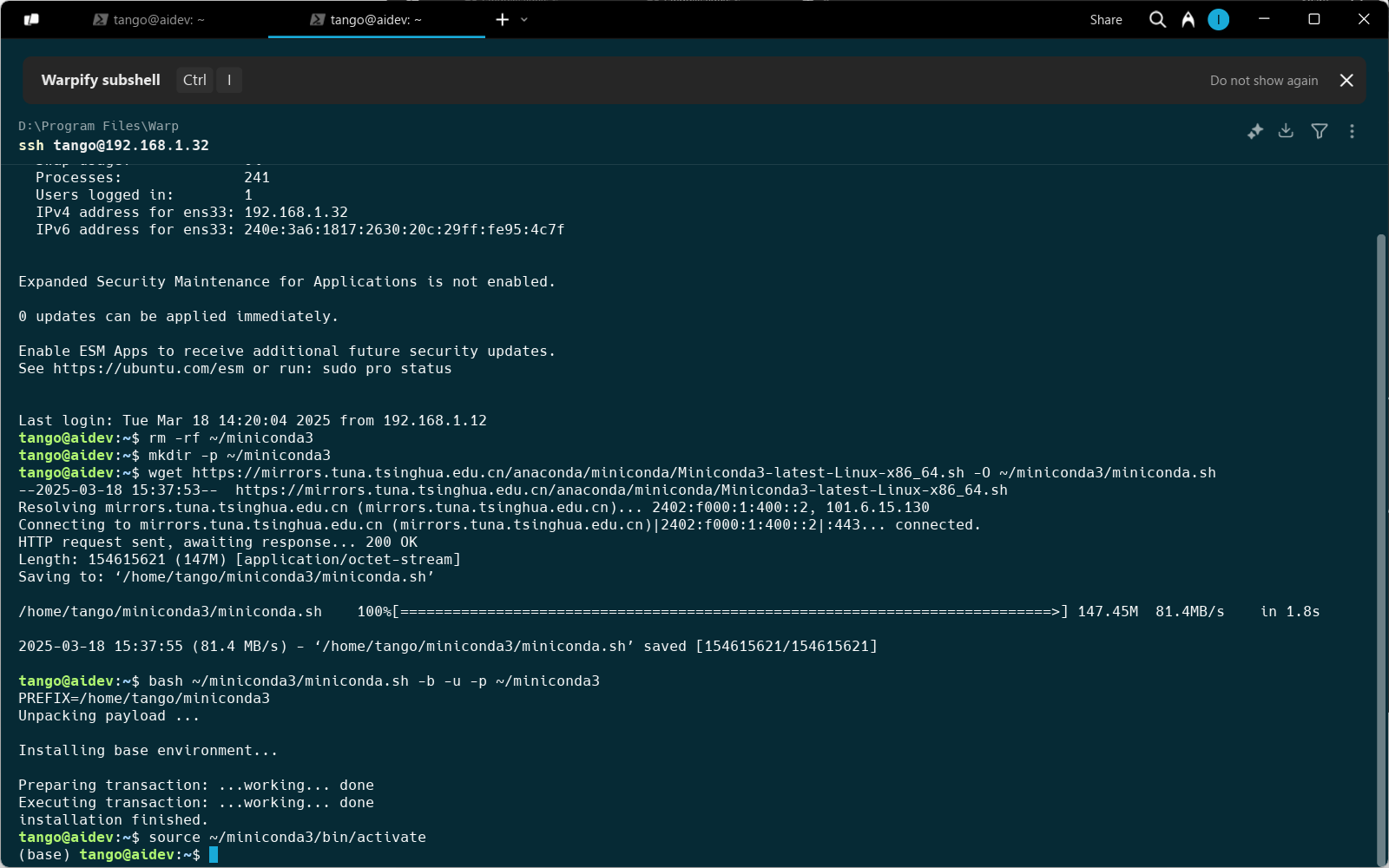Click the 'PREFIX=/home/tango/miniconda3' line
The width and height of the screenshot is (1389, 868).
144,699
